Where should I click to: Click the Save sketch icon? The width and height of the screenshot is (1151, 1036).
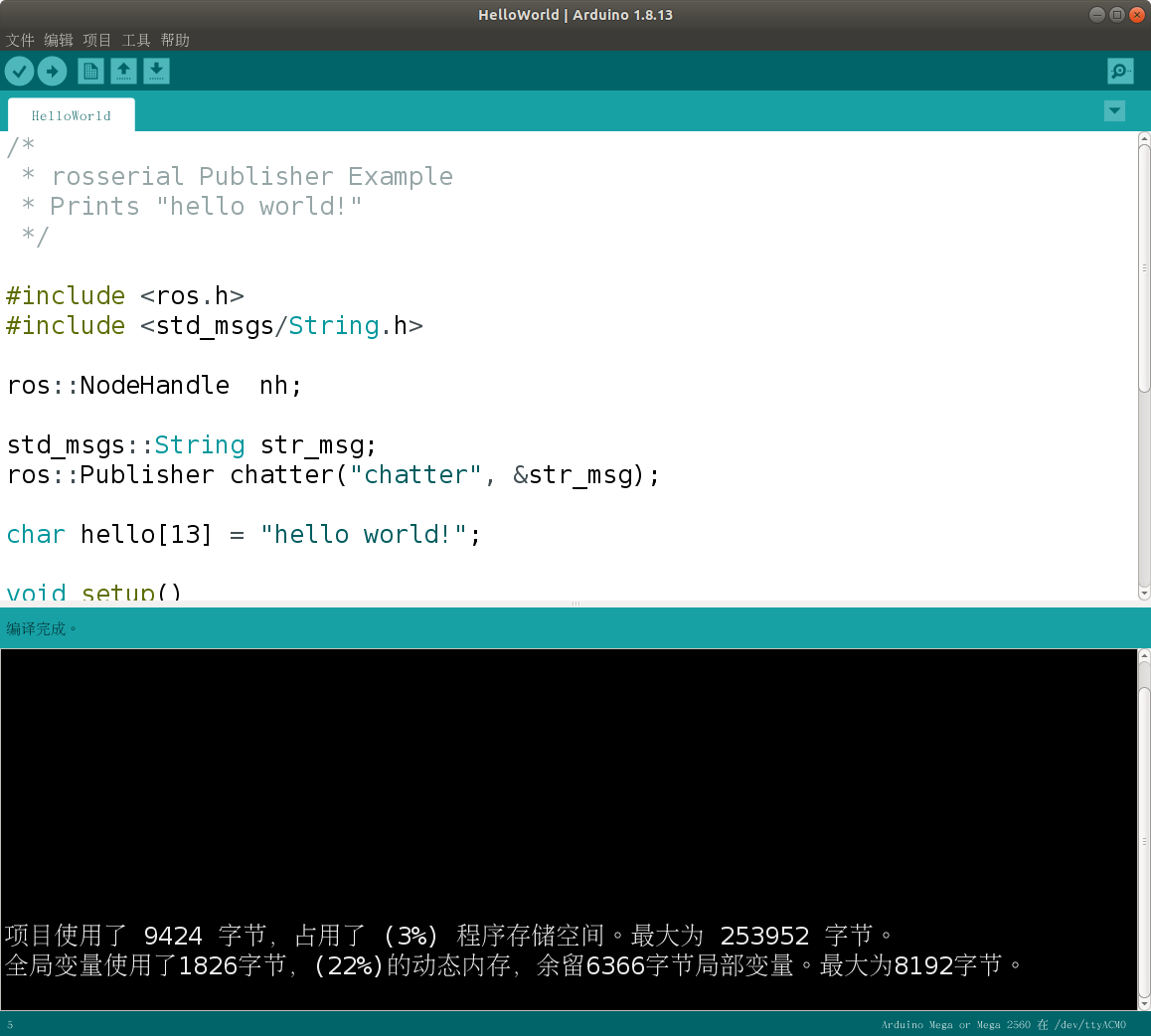click(x=156, y=71)
